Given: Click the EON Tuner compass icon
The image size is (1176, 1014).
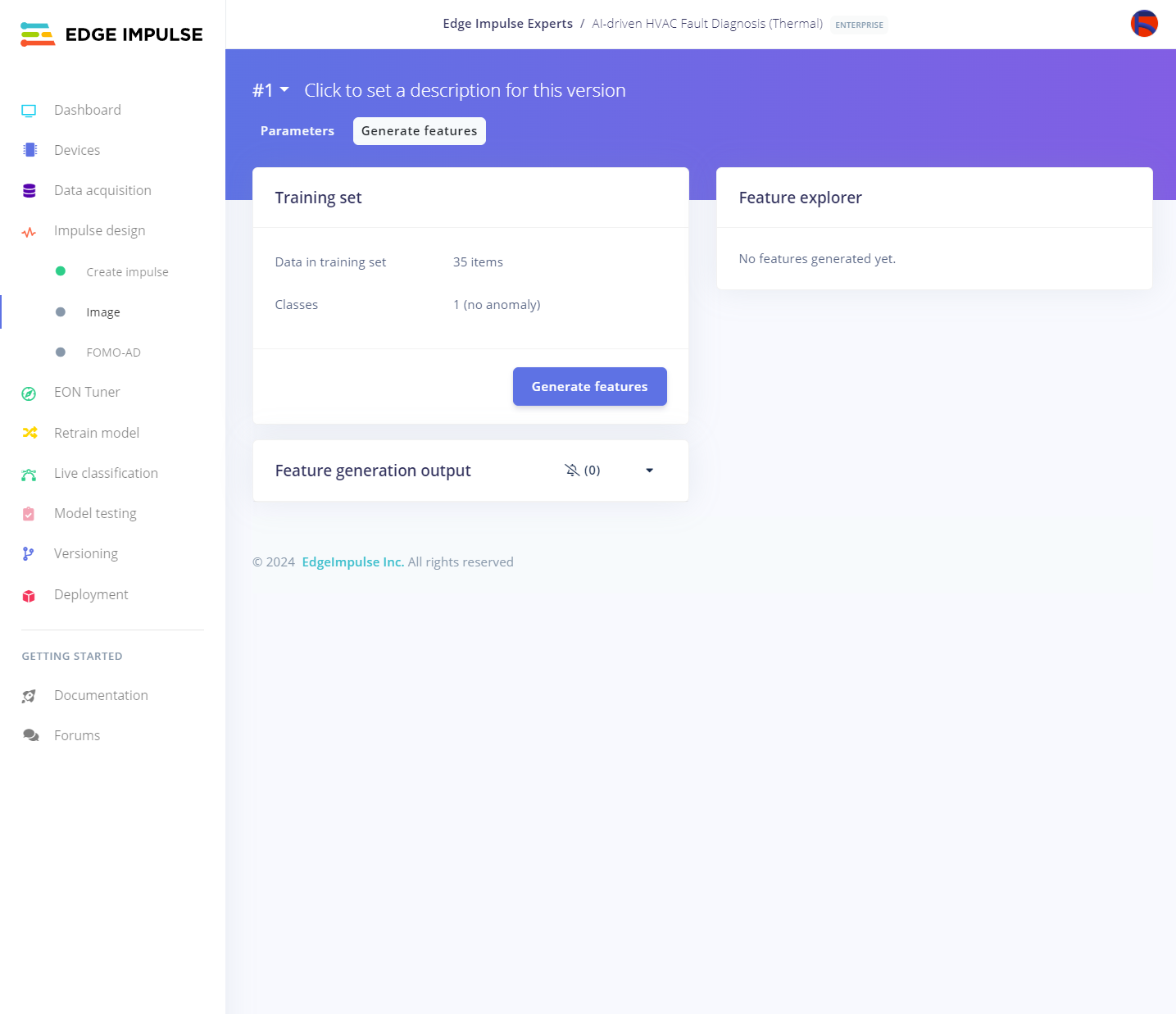Looking at the screenshot, I should tap(29, 393).
